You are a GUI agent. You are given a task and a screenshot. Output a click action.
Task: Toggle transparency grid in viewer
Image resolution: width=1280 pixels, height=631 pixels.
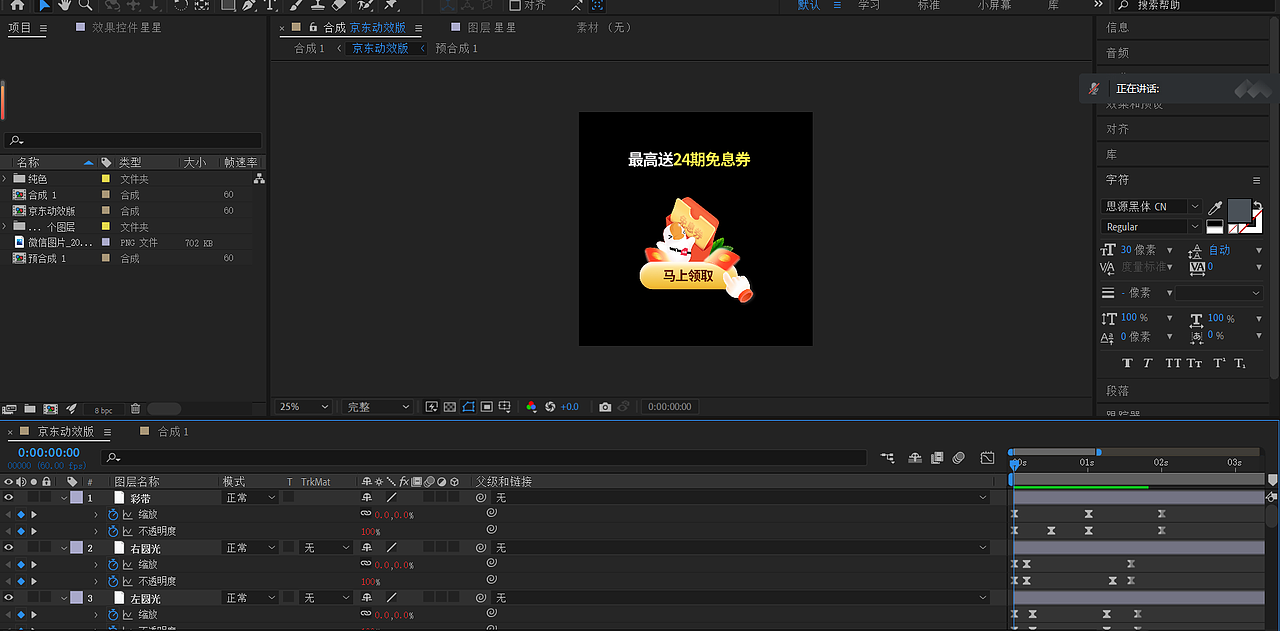450,407
